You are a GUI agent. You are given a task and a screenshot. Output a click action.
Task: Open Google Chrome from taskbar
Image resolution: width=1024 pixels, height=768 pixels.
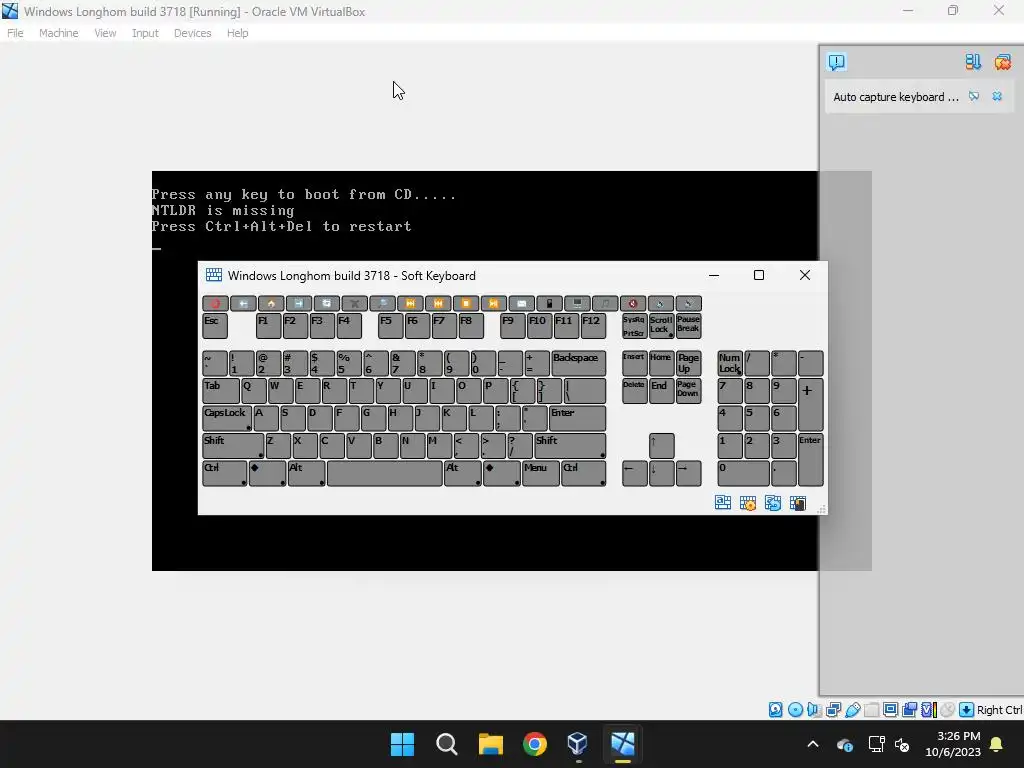coord(534,744)
